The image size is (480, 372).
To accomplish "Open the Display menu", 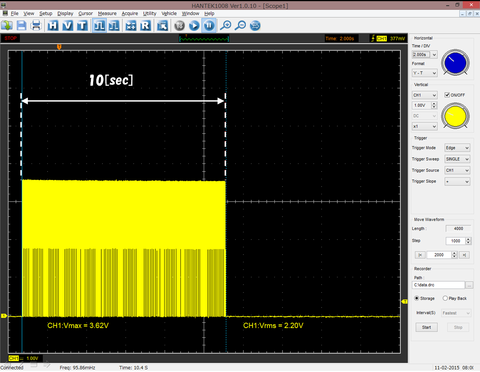I will 65,13.
